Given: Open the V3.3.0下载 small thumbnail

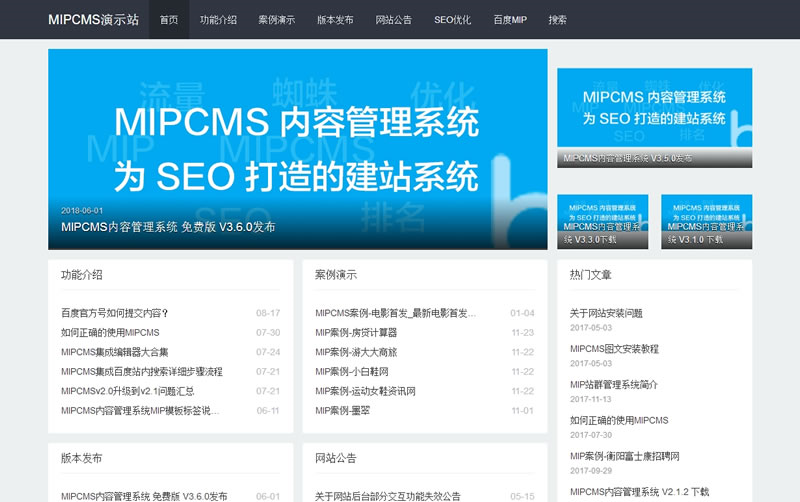Looking at the screenshot, I should pyautogui.click(x=603, y=221).
